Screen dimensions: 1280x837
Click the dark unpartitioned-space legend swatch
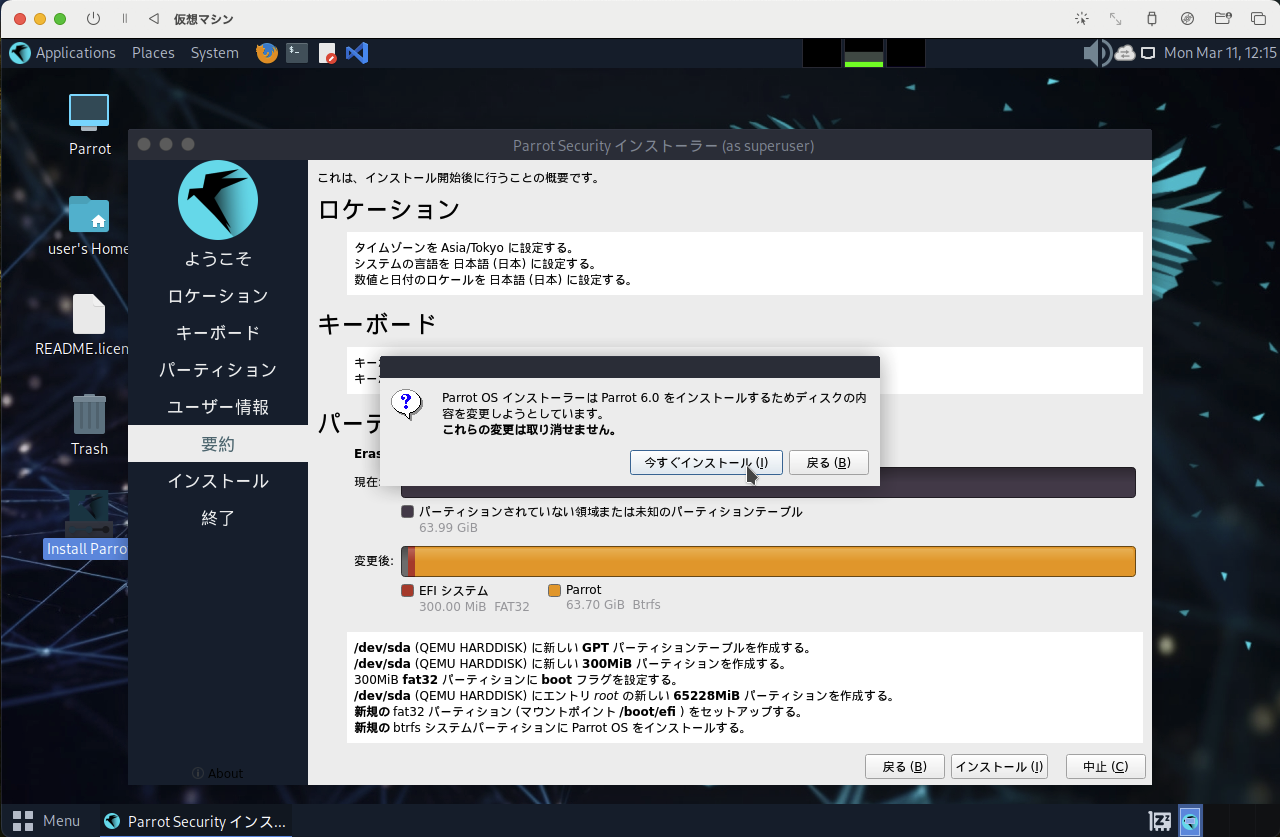(x=407, y=511)
